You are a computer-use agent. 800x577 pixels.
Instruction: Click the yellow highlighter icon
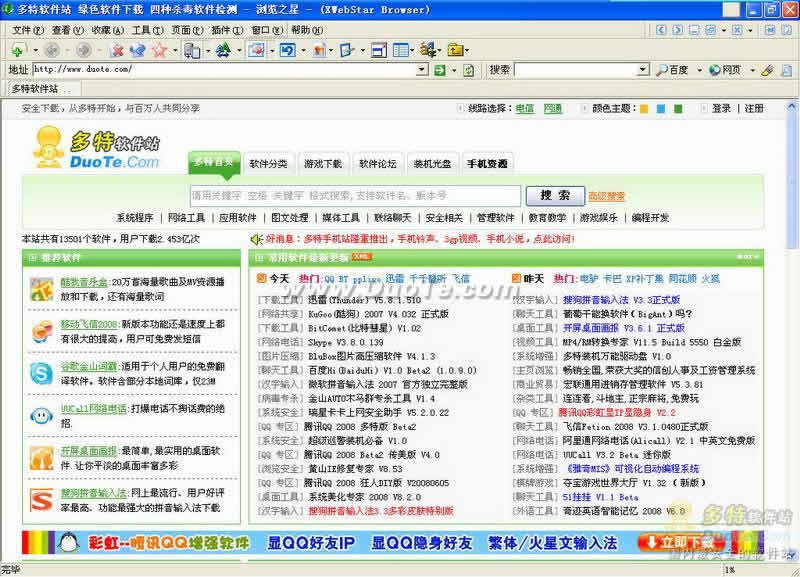767,70
